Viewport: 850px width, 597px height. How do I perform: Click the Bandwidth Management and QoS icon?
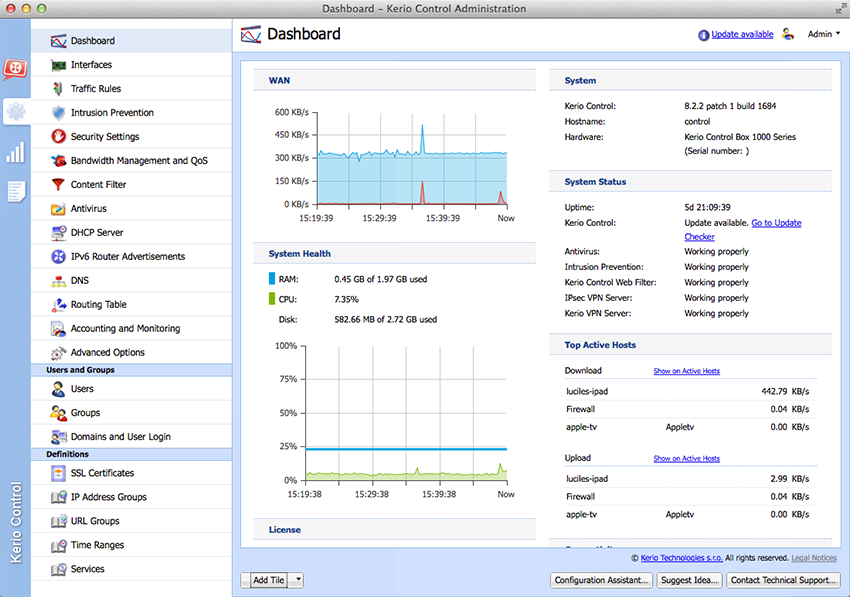[58, 161]
